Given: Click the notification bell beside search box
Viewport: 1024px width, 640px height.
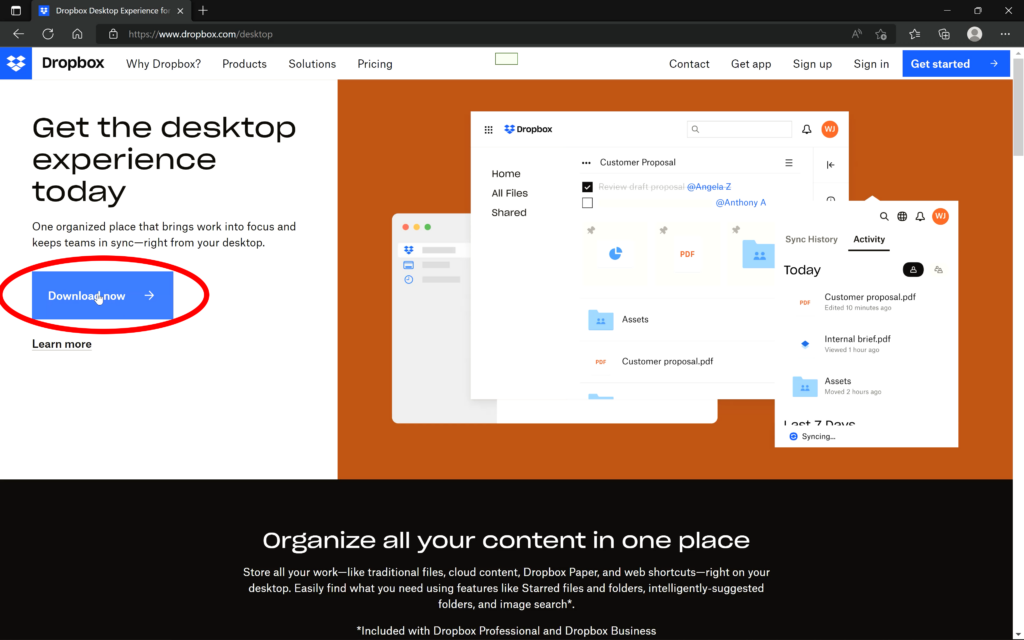Looking at the screenshot, I should [x=807, y=129].
